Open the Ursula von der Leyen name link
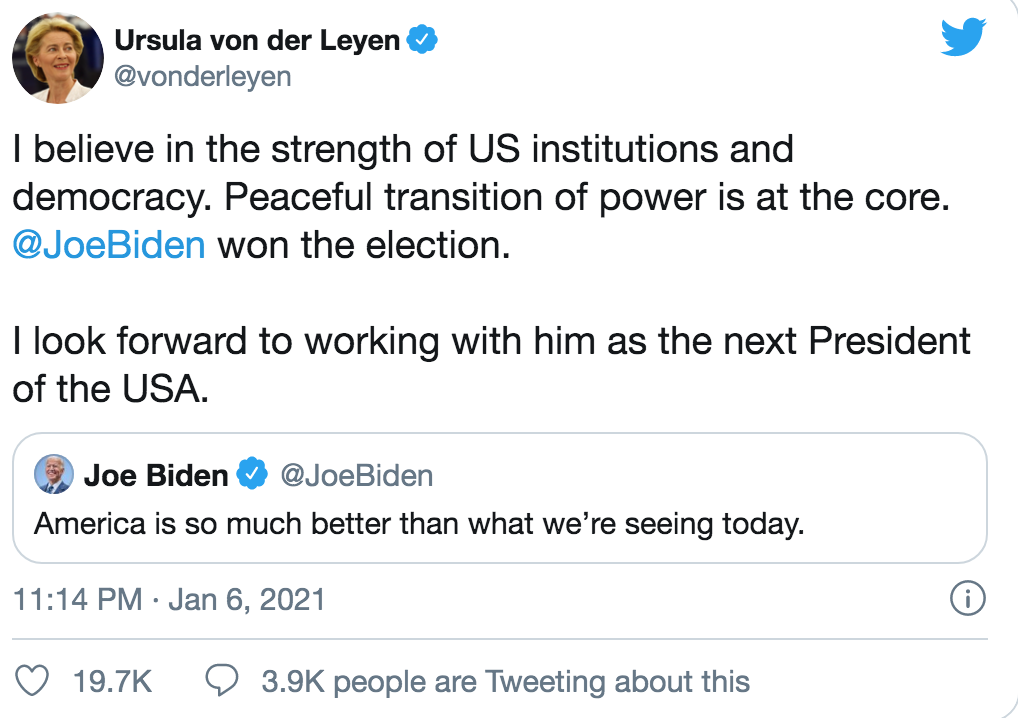The image size is (1018, 718). [x=257, y=40]
